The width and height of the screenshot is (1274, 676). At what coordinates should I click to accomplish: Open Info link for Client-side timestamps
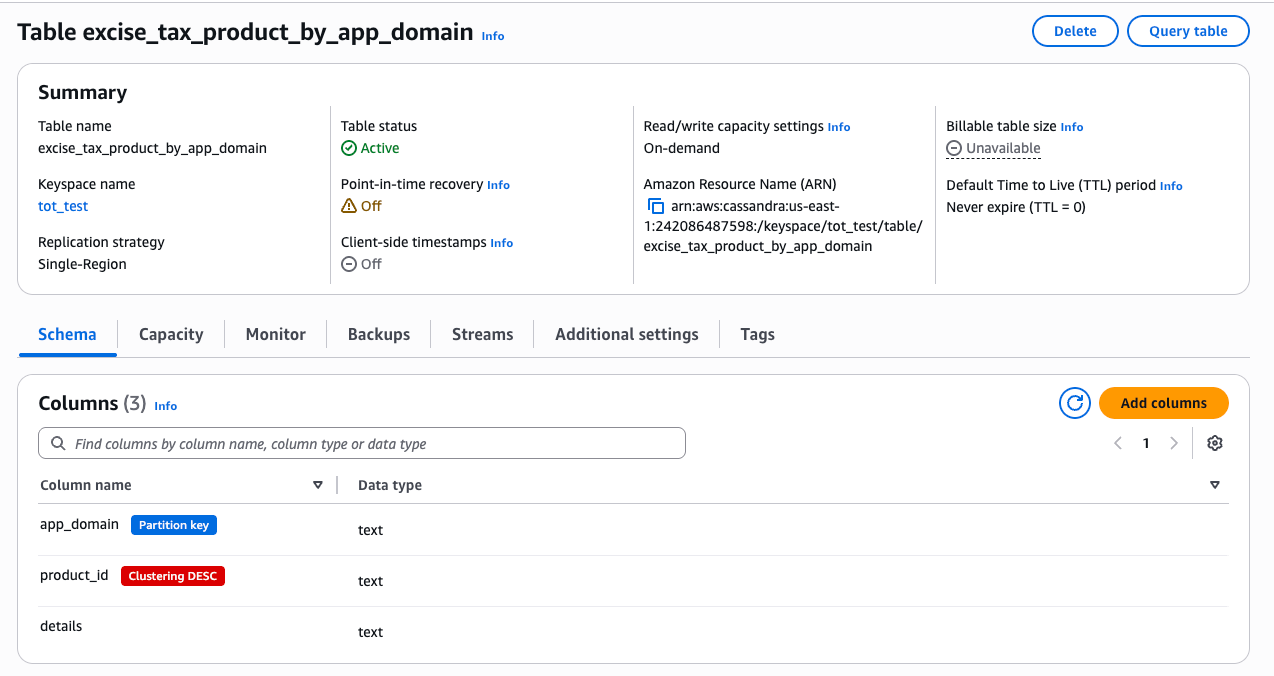[502, 243]
